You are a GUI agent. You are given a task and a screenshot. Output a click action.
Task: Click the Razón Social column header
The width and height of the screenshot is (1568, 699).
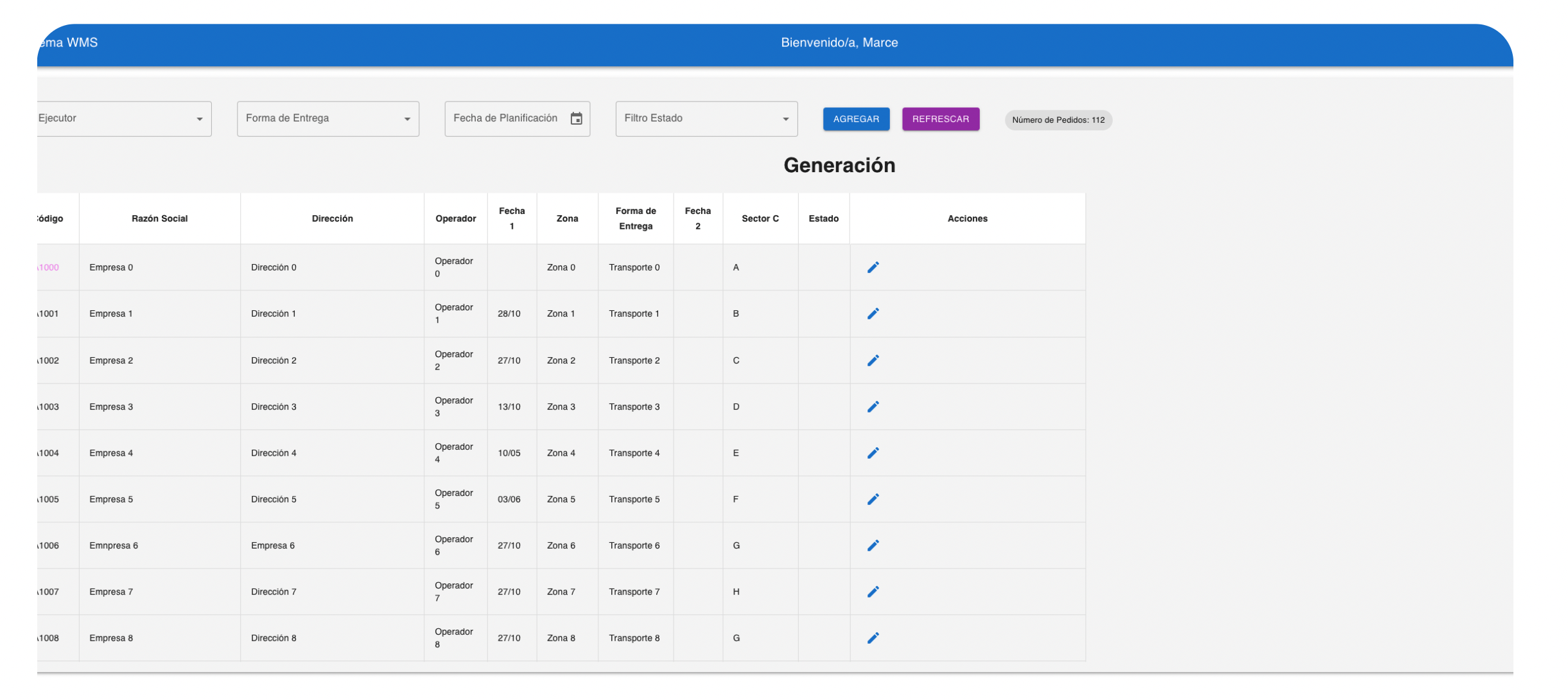click(159, 218)
